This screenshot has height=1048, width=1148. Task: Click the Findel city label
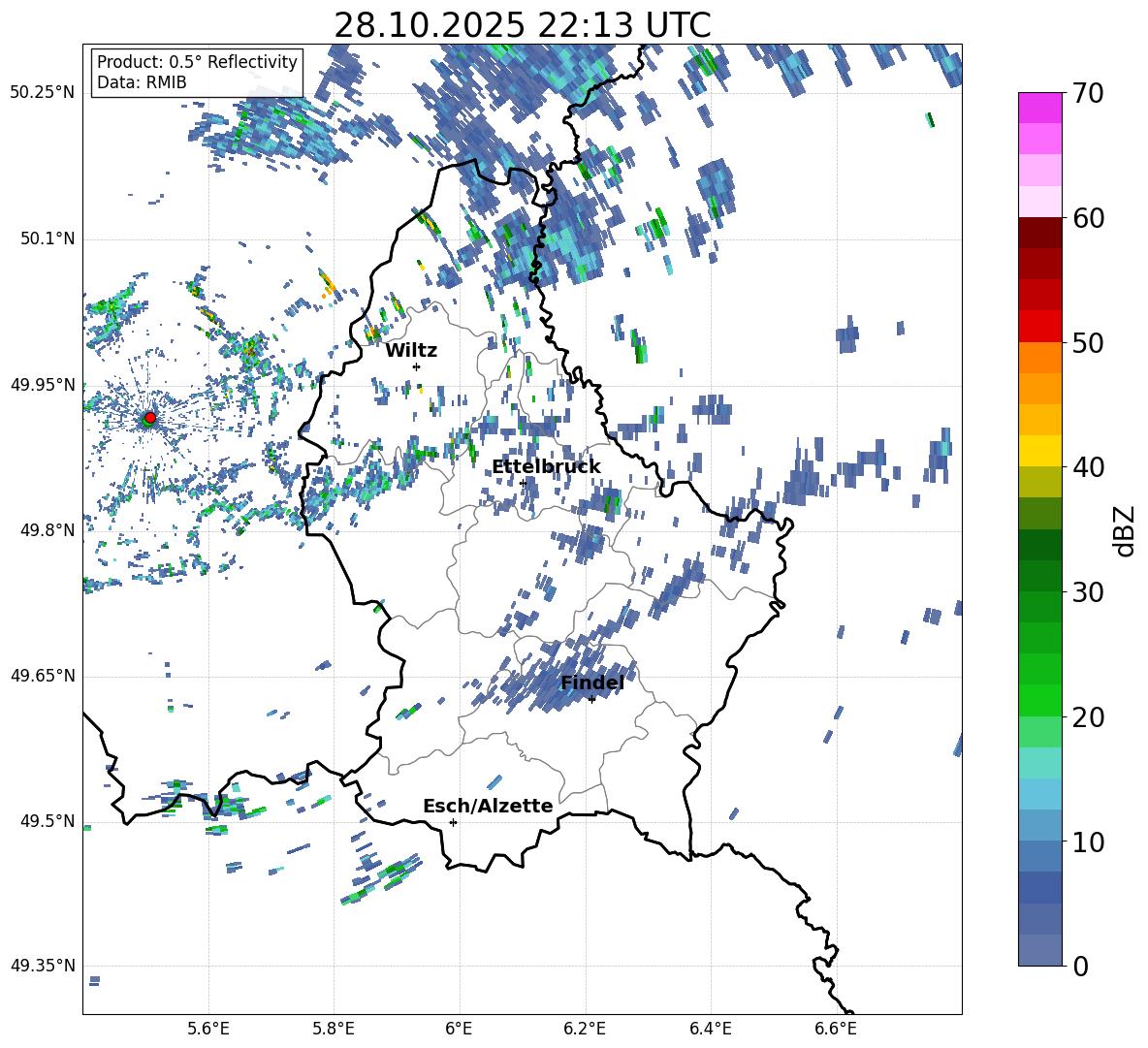pos(592,683)
